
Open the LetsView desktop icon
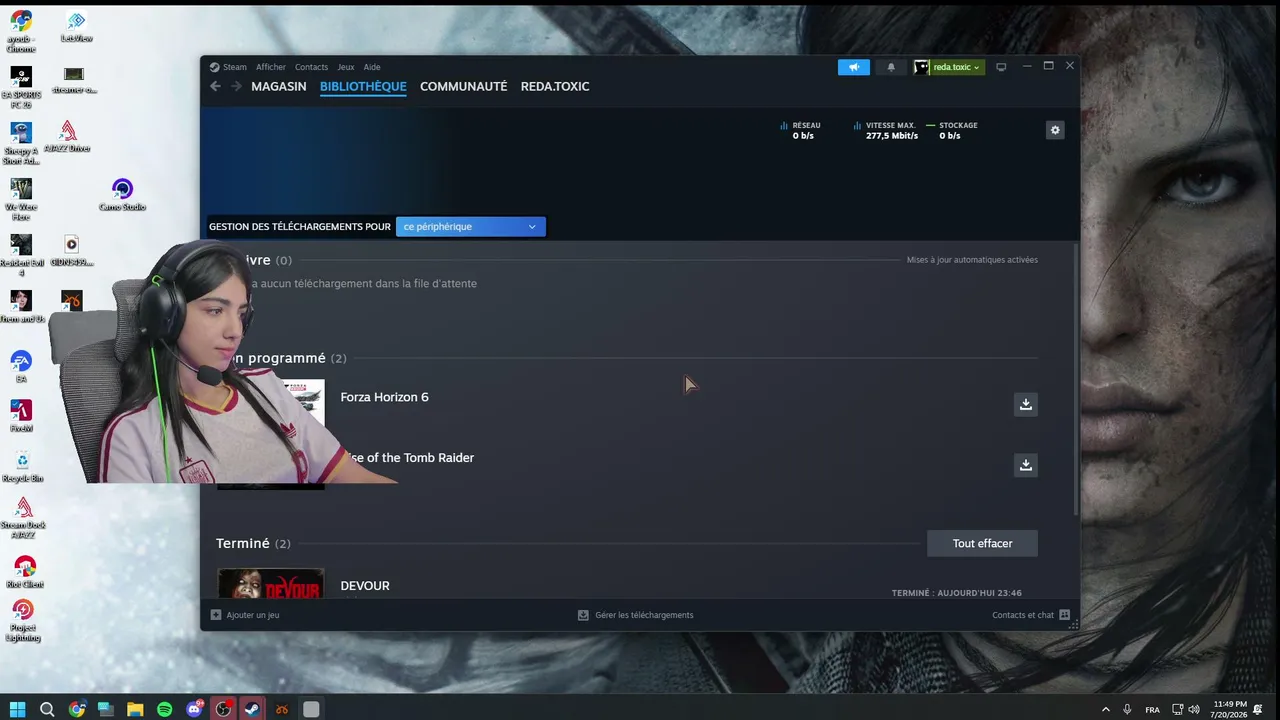click(76, 27)
